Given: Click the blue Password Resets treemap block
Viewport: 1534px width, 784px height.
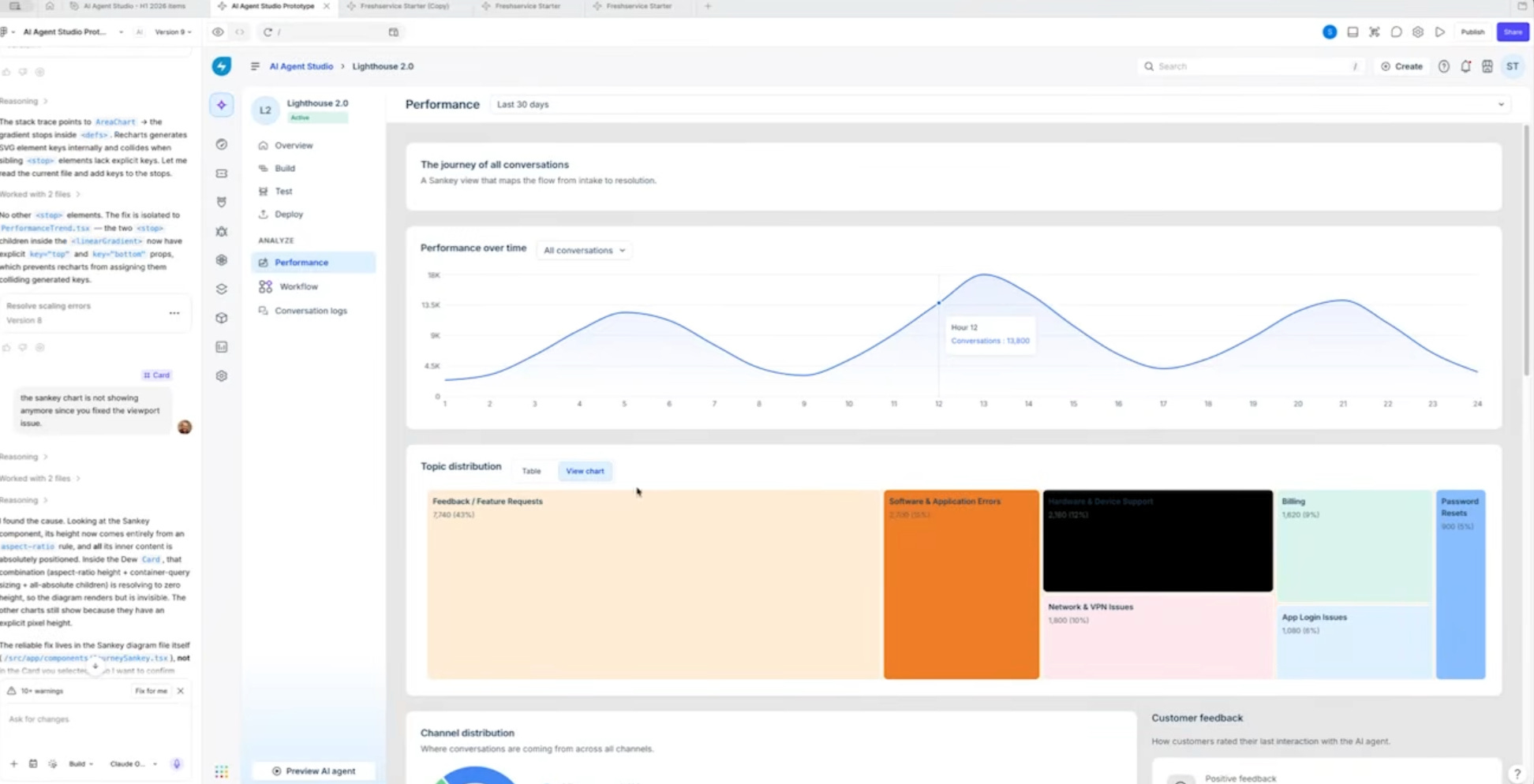Looking at the screenshot, I should click(x=1461, y=584).
